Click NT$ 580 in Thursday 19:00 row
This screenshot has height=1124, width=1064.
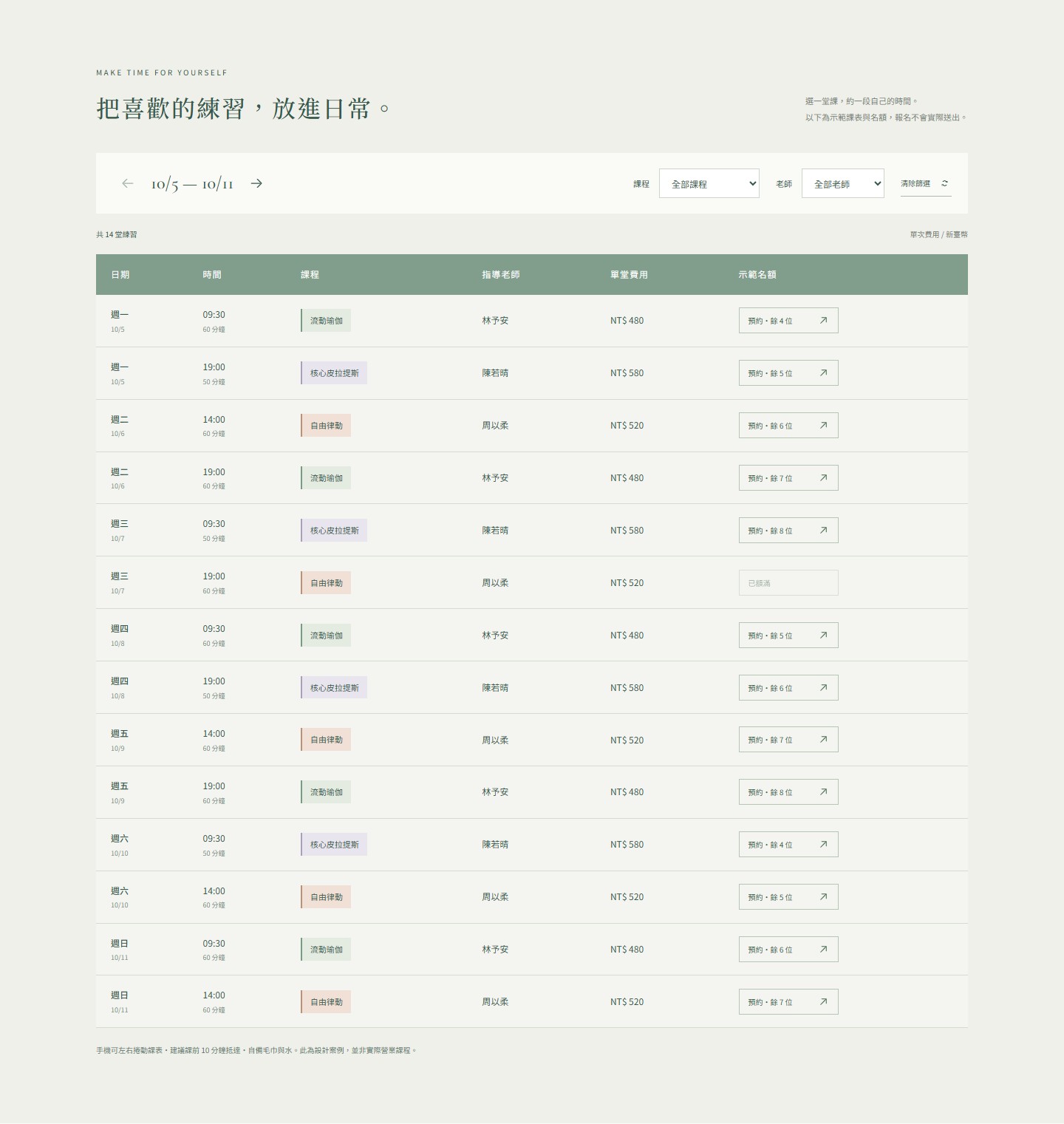click(627, 688)
